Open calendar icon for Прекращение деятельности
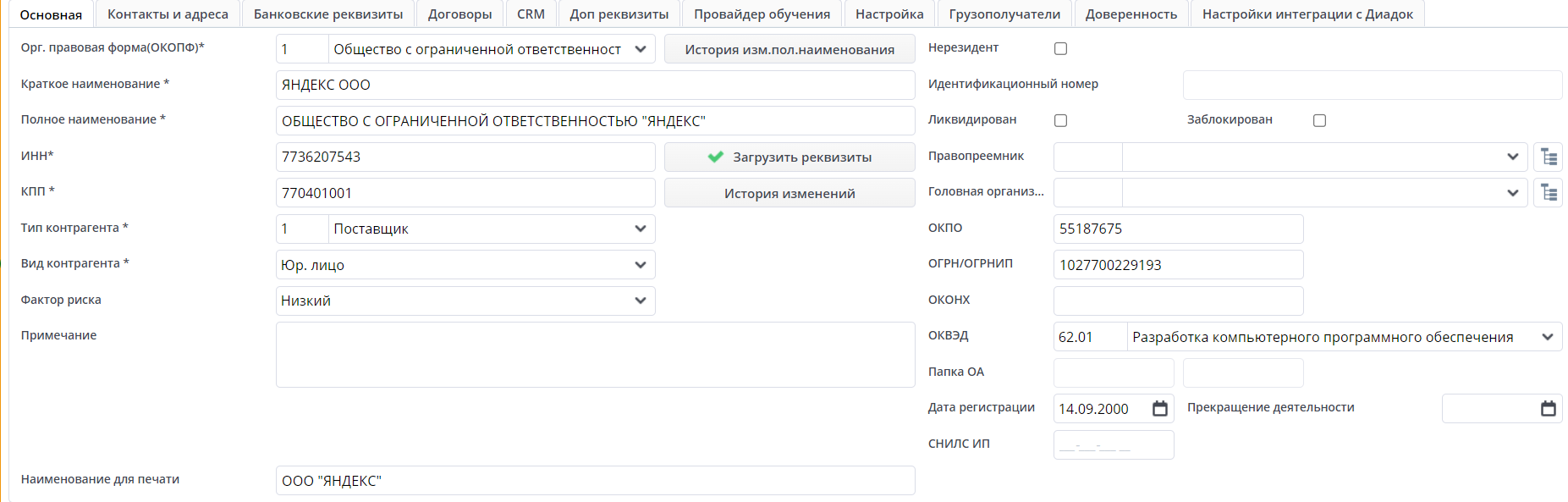The width and height of the screenshot is (1568, 502). click(x=1549, y=409)
